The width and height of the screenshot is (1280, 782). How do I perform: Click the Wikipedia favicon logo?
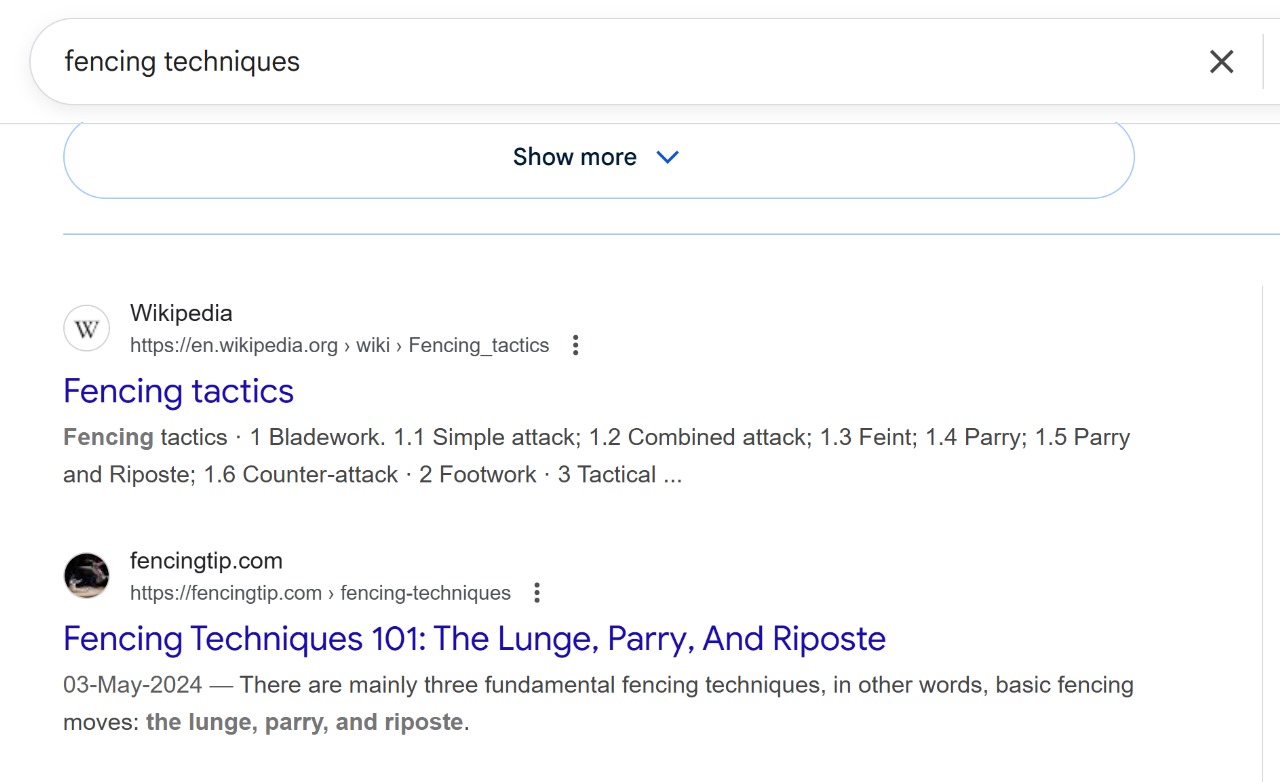[x=86, y=329]
